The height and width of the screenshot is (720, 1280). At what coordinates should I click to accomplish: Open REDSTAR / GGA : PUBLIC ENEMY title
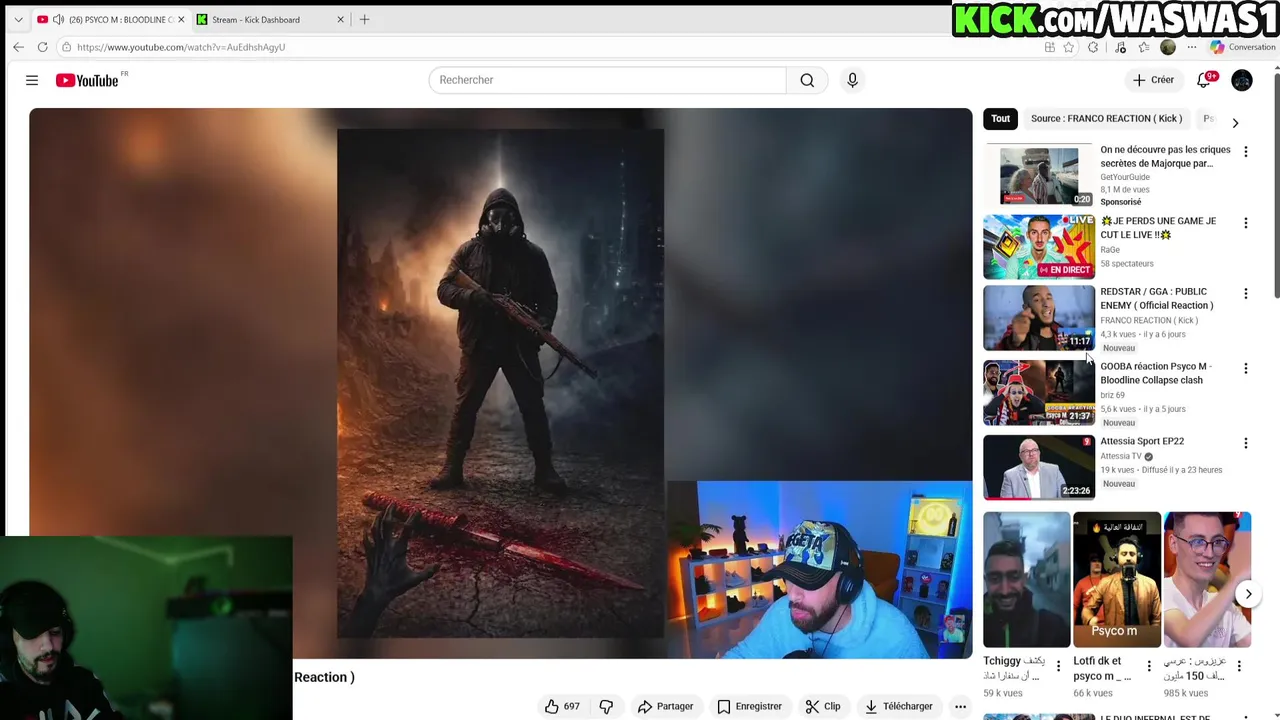click(1157, 299)
